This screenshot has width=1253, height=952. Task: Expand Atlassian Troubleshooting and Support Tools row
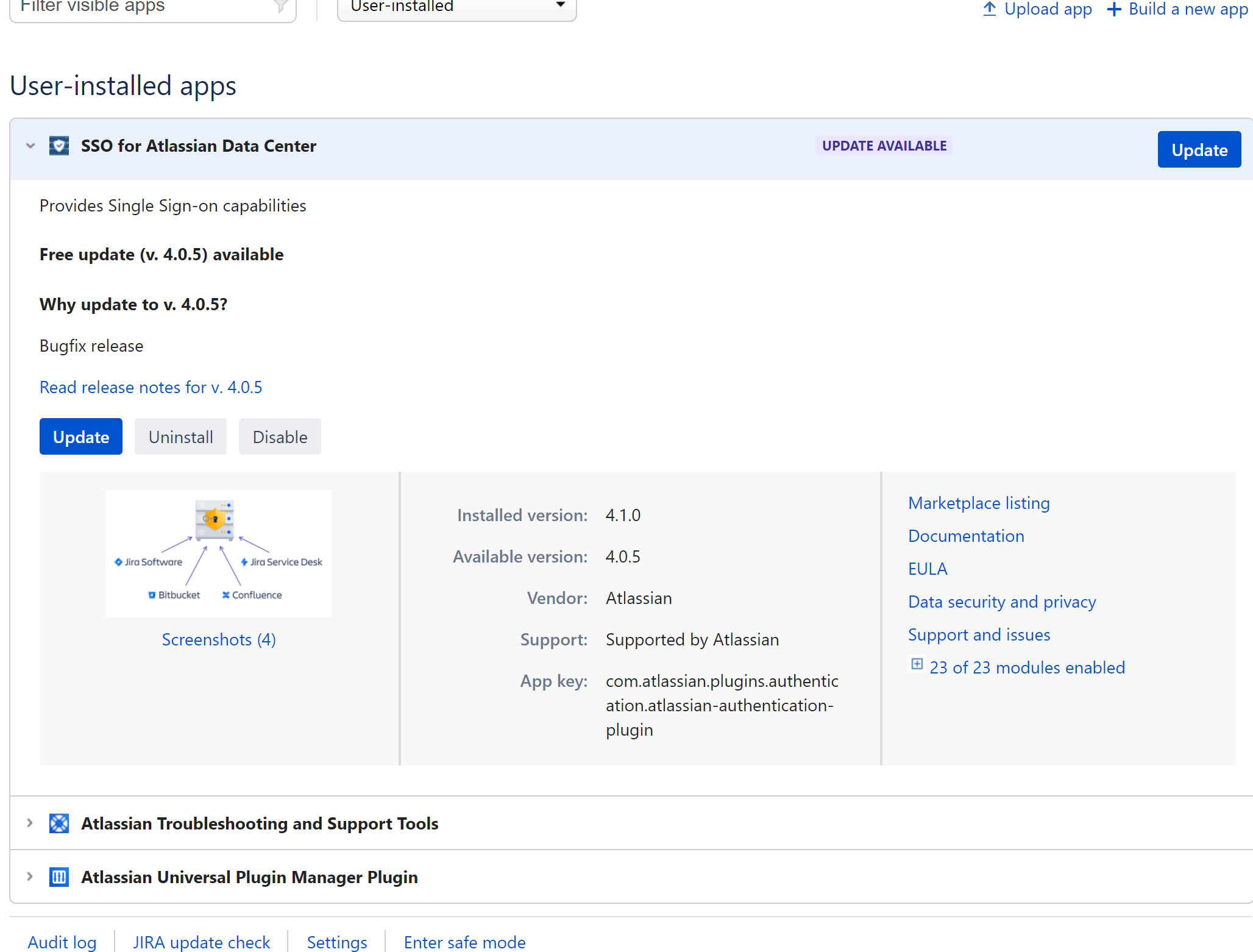30,823
